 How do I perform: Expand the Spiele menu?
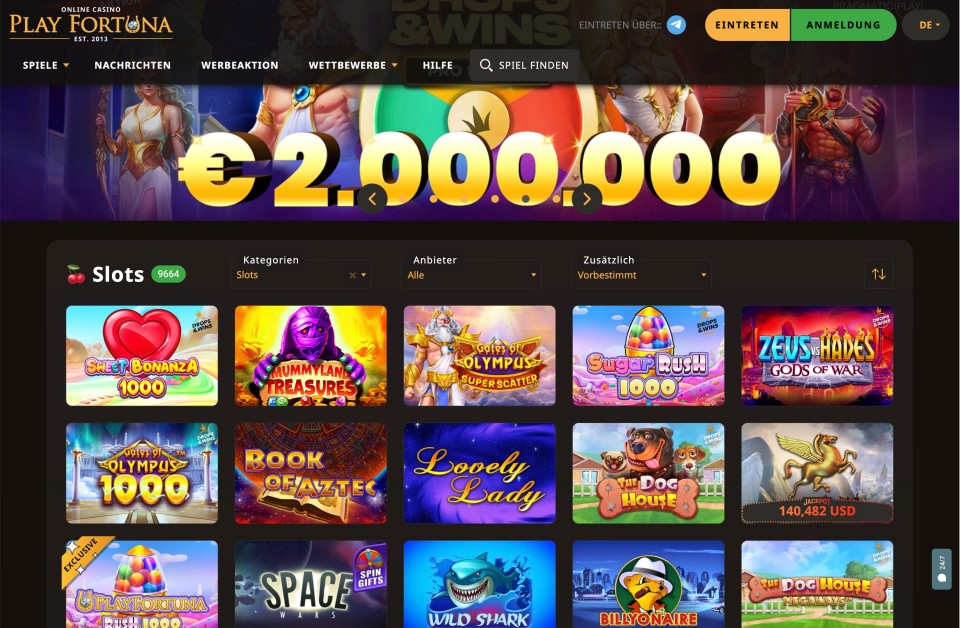tap(46, 65)
